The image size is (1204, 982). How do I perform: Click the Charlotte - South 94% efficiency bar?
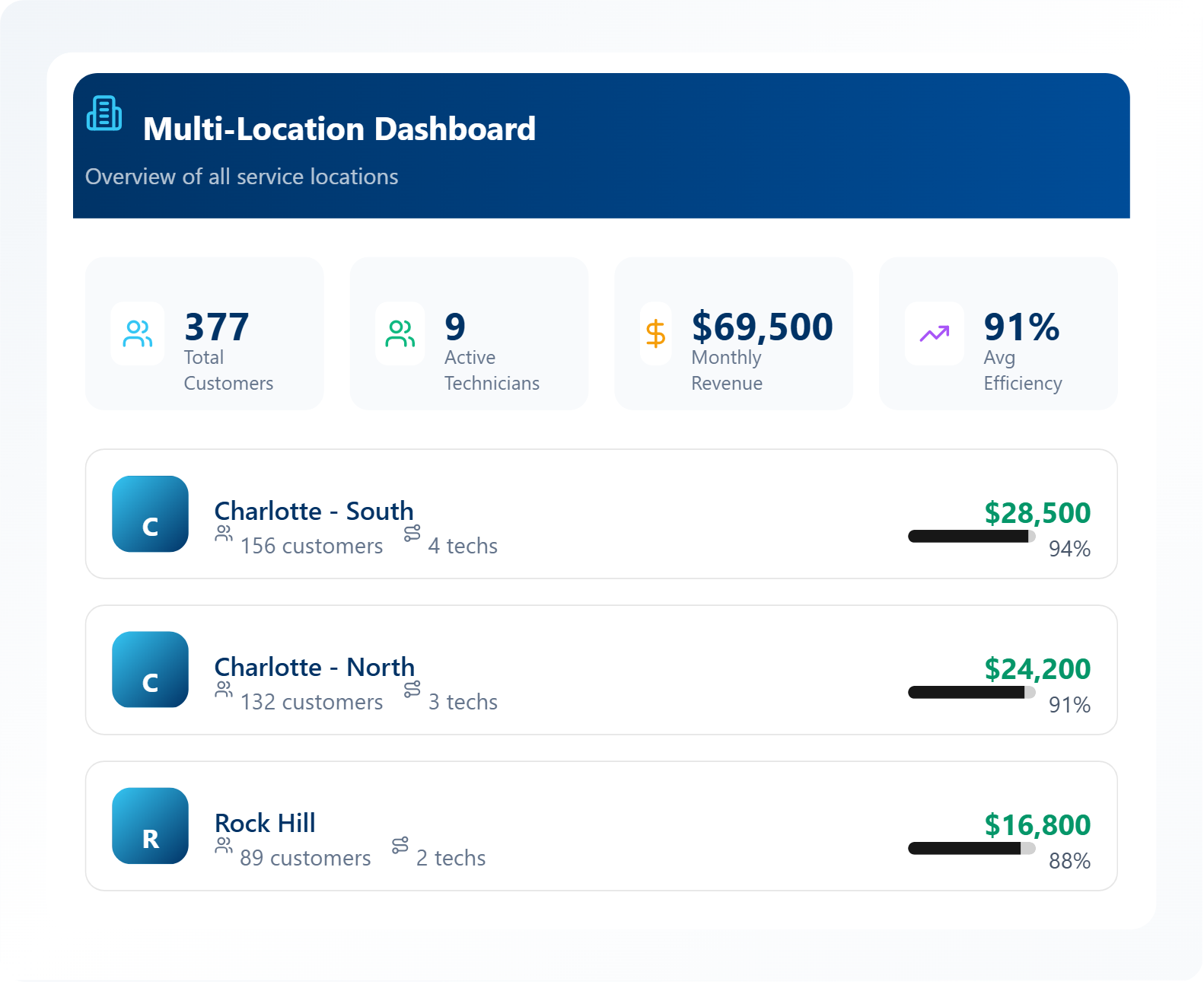pyautogui.click(x=971, y=537)
